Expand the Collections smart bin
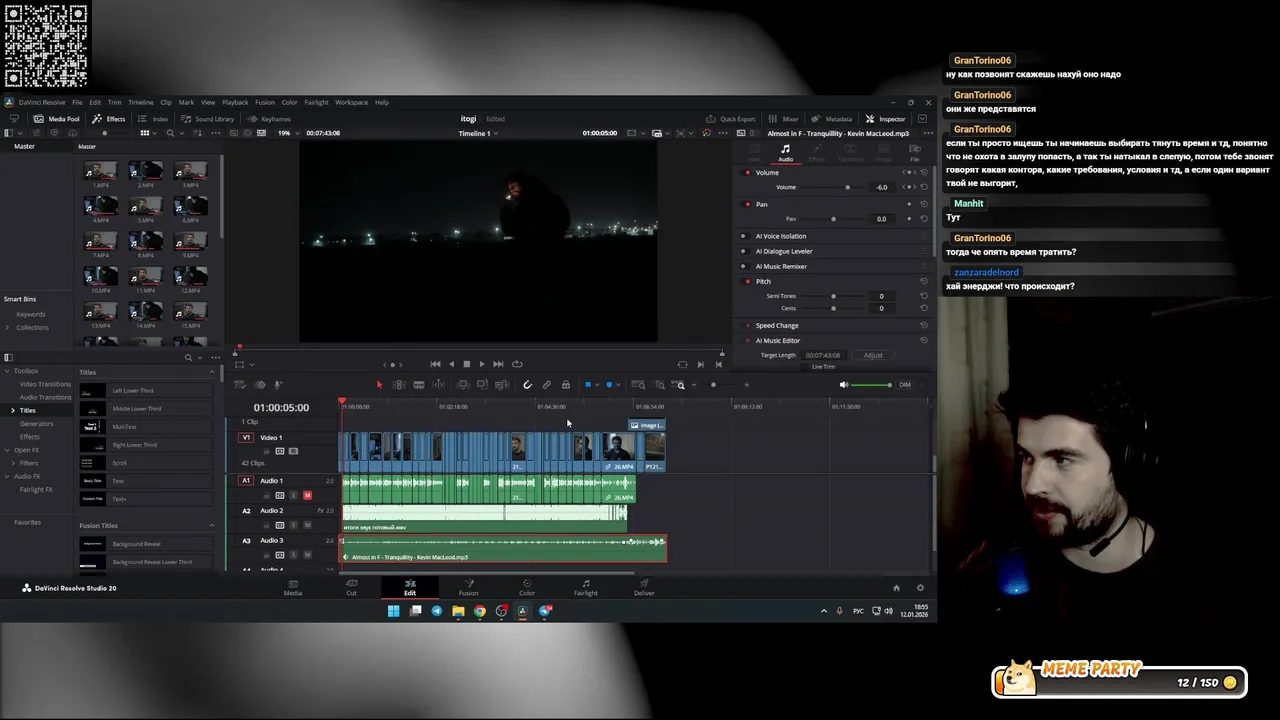Screen dimensions: 1280x720 (8, 327)
